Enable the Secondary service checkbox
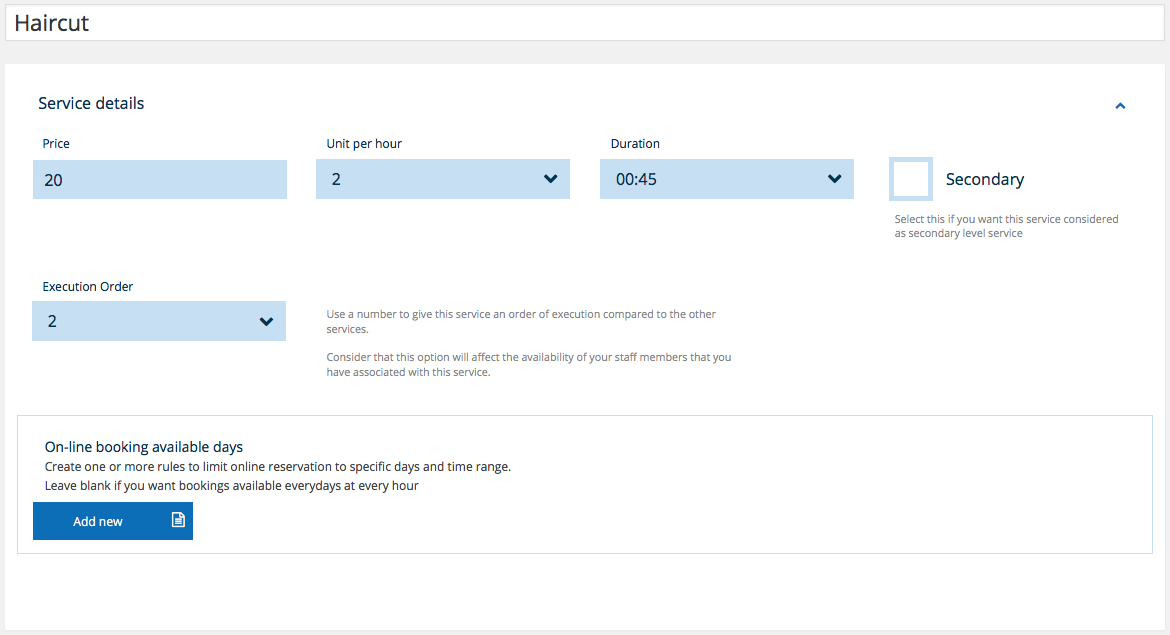The height and width of the screenshot is (635, 1170). [910, 179]
